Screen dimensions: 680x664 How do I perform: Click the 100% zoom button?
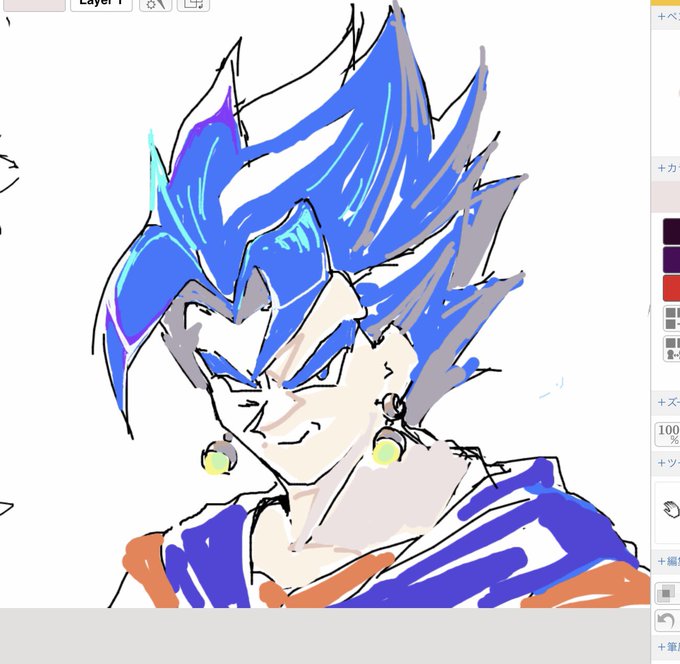(667, 435)
